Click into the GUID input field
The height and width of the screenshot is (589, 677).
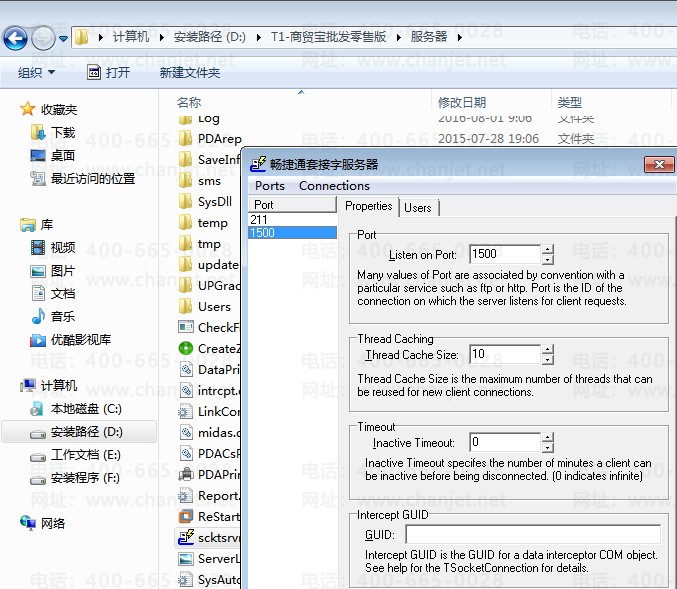point(532,535)
